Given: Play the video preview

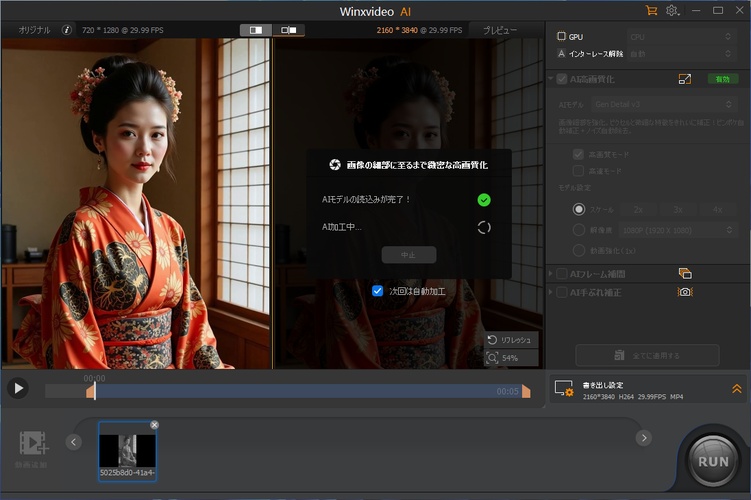Looking at the screenshot, I should (18, 388).
